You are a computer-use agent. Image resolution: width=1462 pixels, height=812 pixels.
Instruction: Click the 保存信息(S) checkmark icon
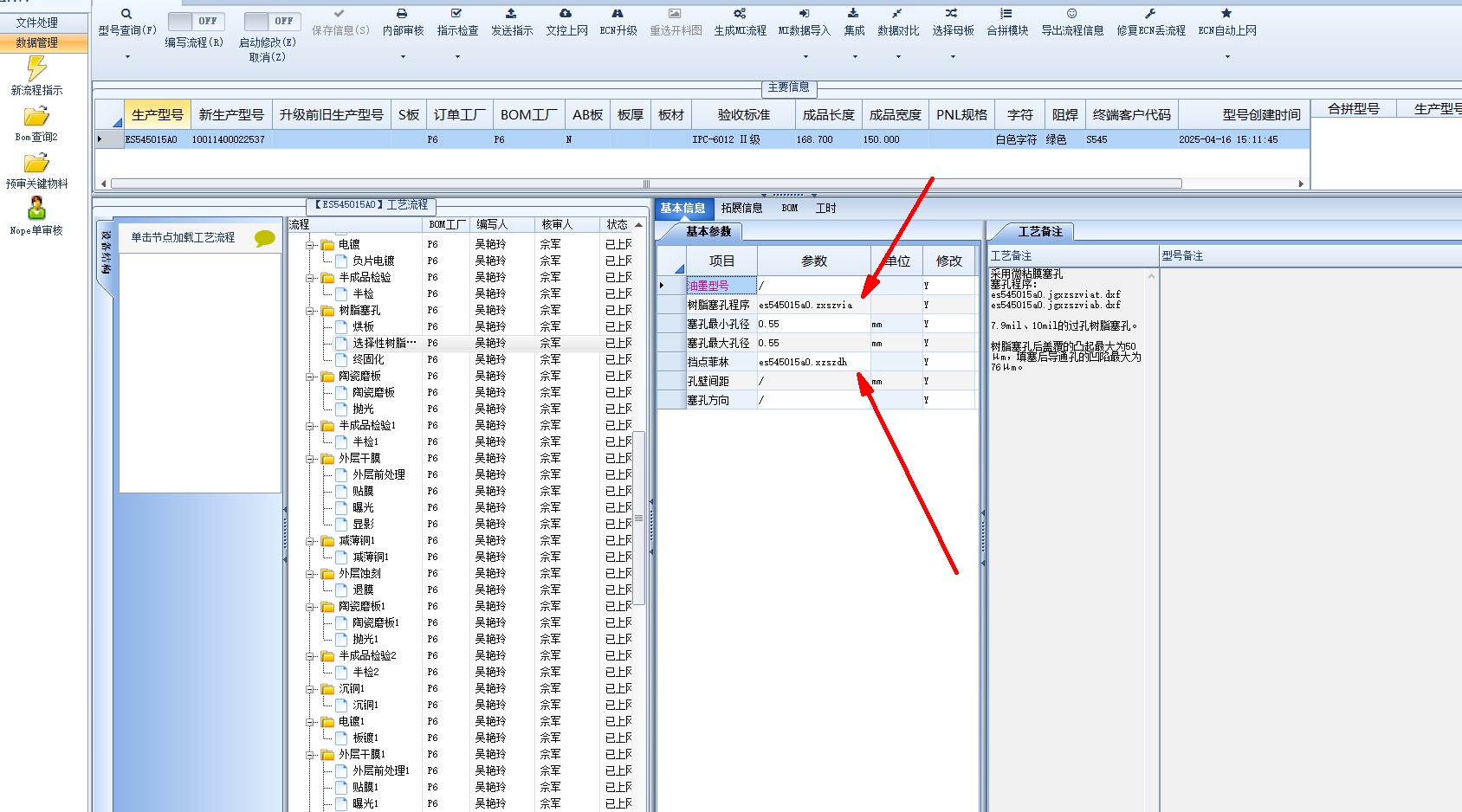point(339,14)
